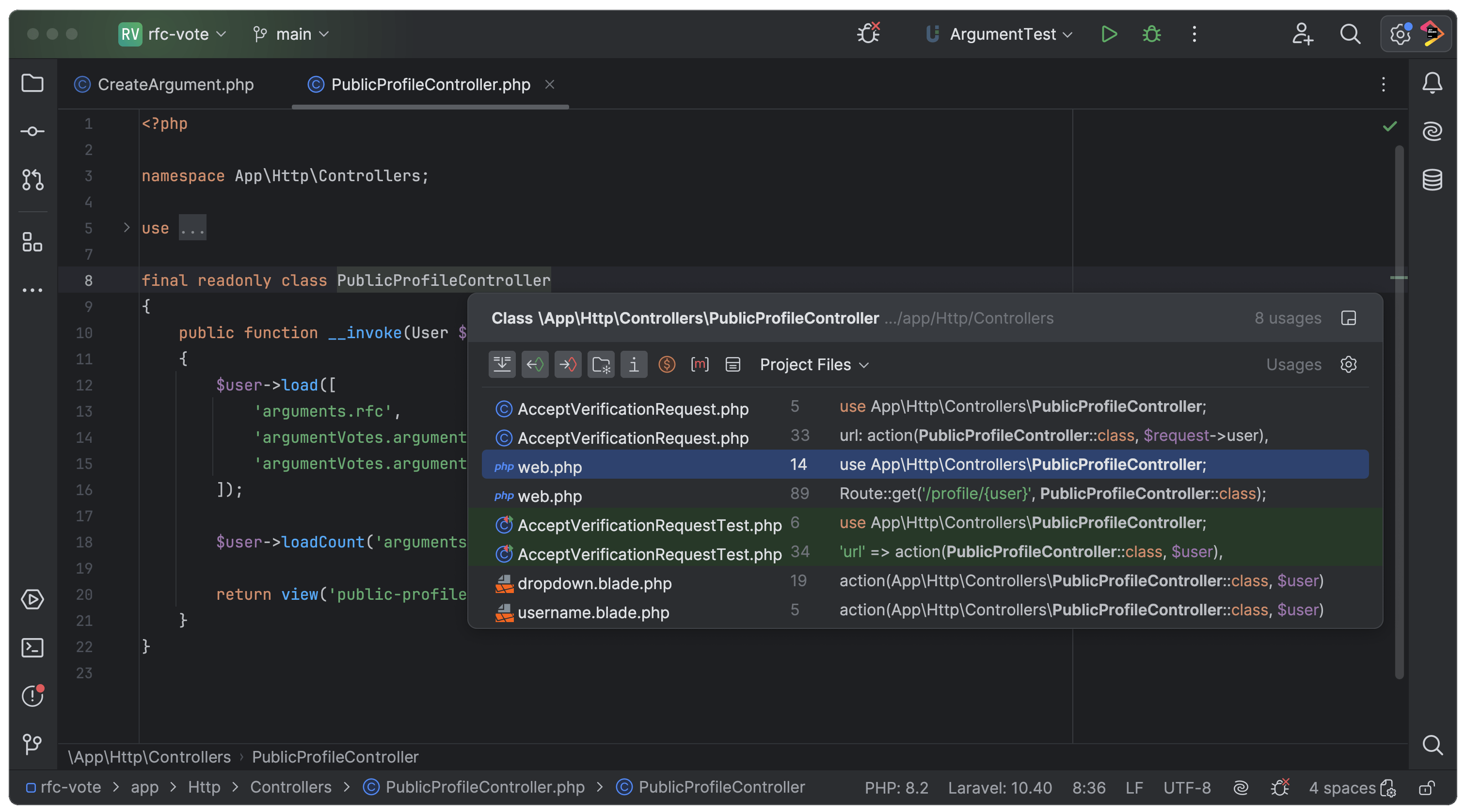The width and height of the screenshot is (1465, 812).
Task: Toggle write access usages filter
Action: pyautogui.click(x=568, y=364)
